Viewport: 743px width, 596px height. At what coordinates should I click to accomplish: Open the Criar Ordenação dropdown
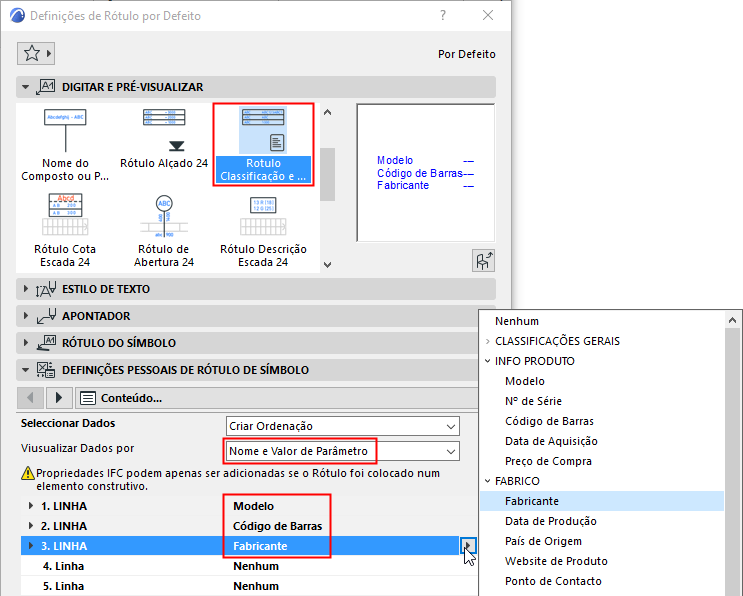(x=343, y=426)
